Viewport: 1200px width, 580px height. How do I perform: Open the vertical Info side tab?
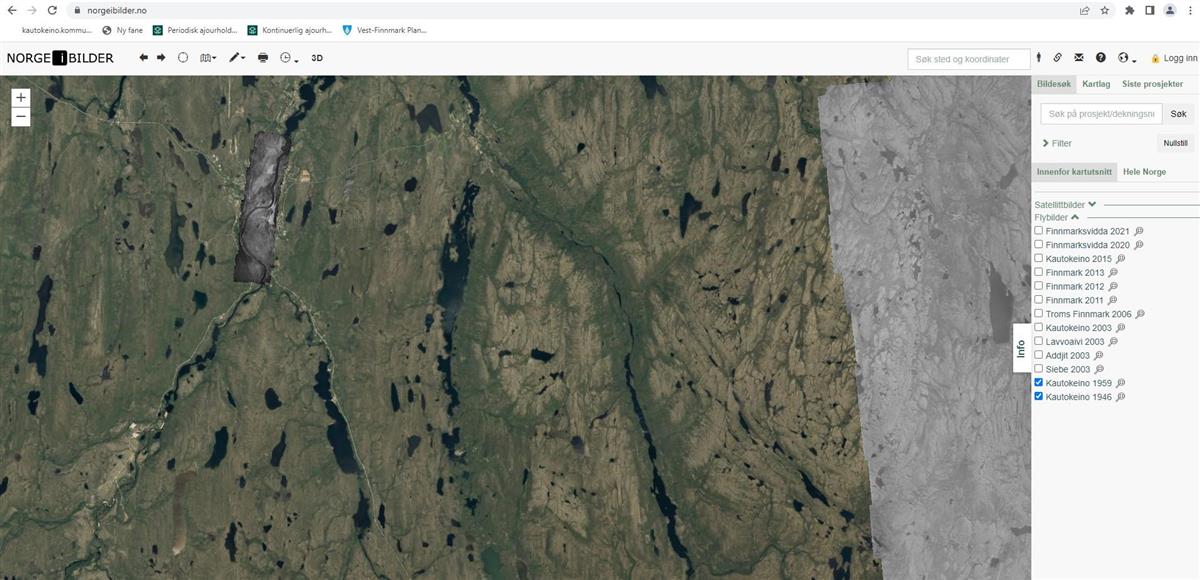pyautogui.click(x=1021, y=348)
